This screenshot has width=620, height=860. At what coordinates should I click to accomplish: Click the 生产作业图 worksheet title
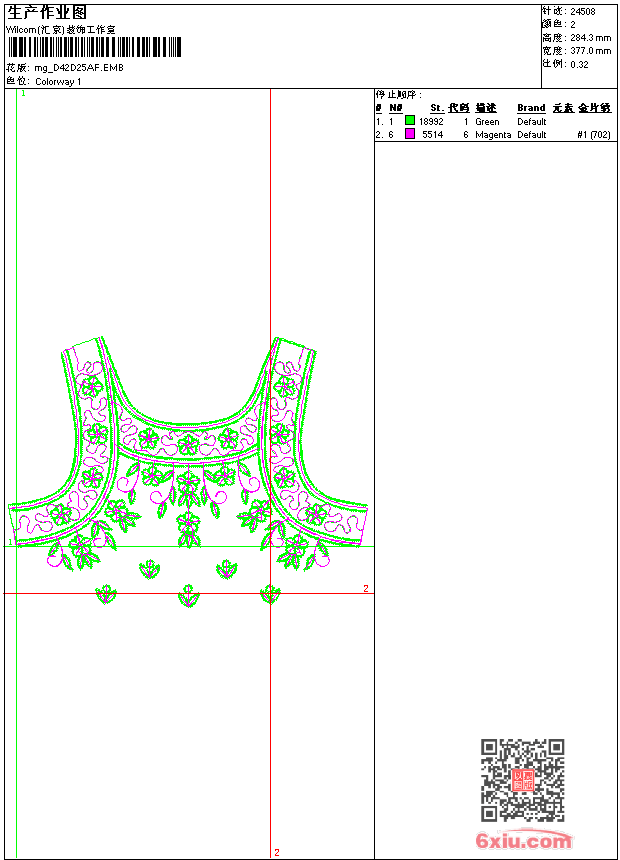pos(48,12)
